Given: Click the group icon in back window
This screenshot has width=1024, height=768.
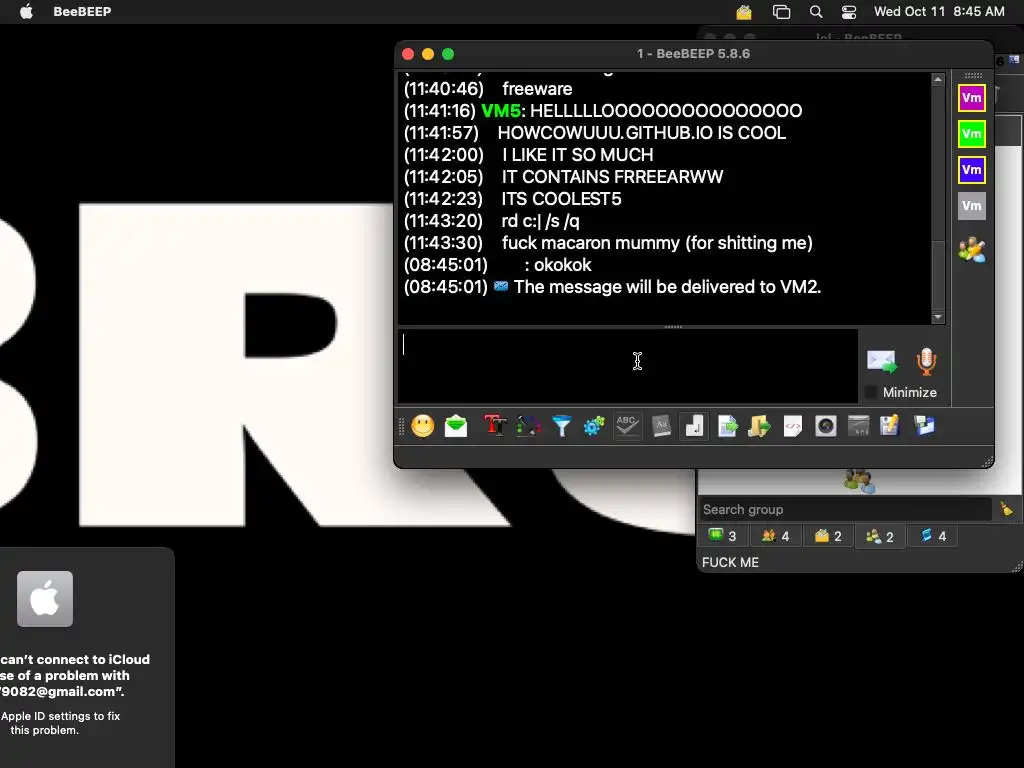Looking at the screenshot, I should [859, 481].
